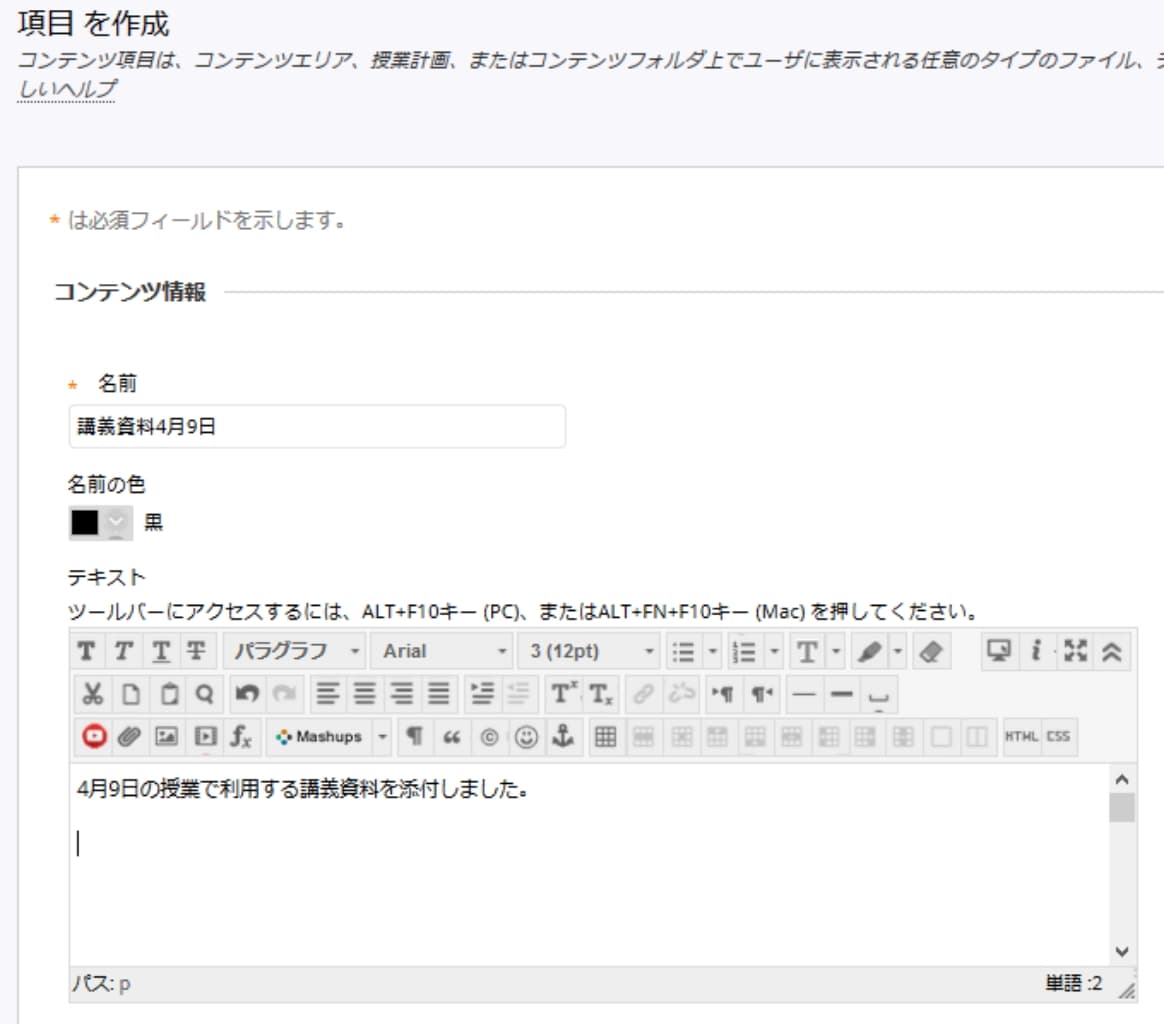Align text left
This screenshot has width=1164, height=1024.
tap(327, 694)
